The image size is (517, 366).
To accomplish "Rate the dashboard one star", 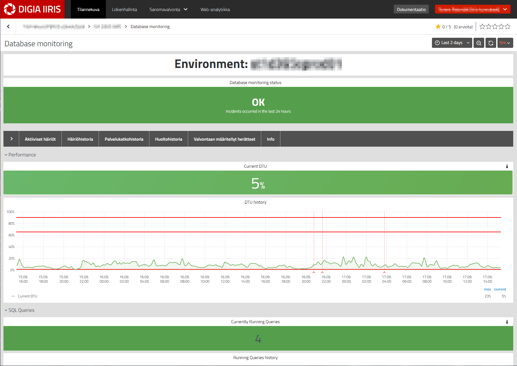I will point(482,26).
